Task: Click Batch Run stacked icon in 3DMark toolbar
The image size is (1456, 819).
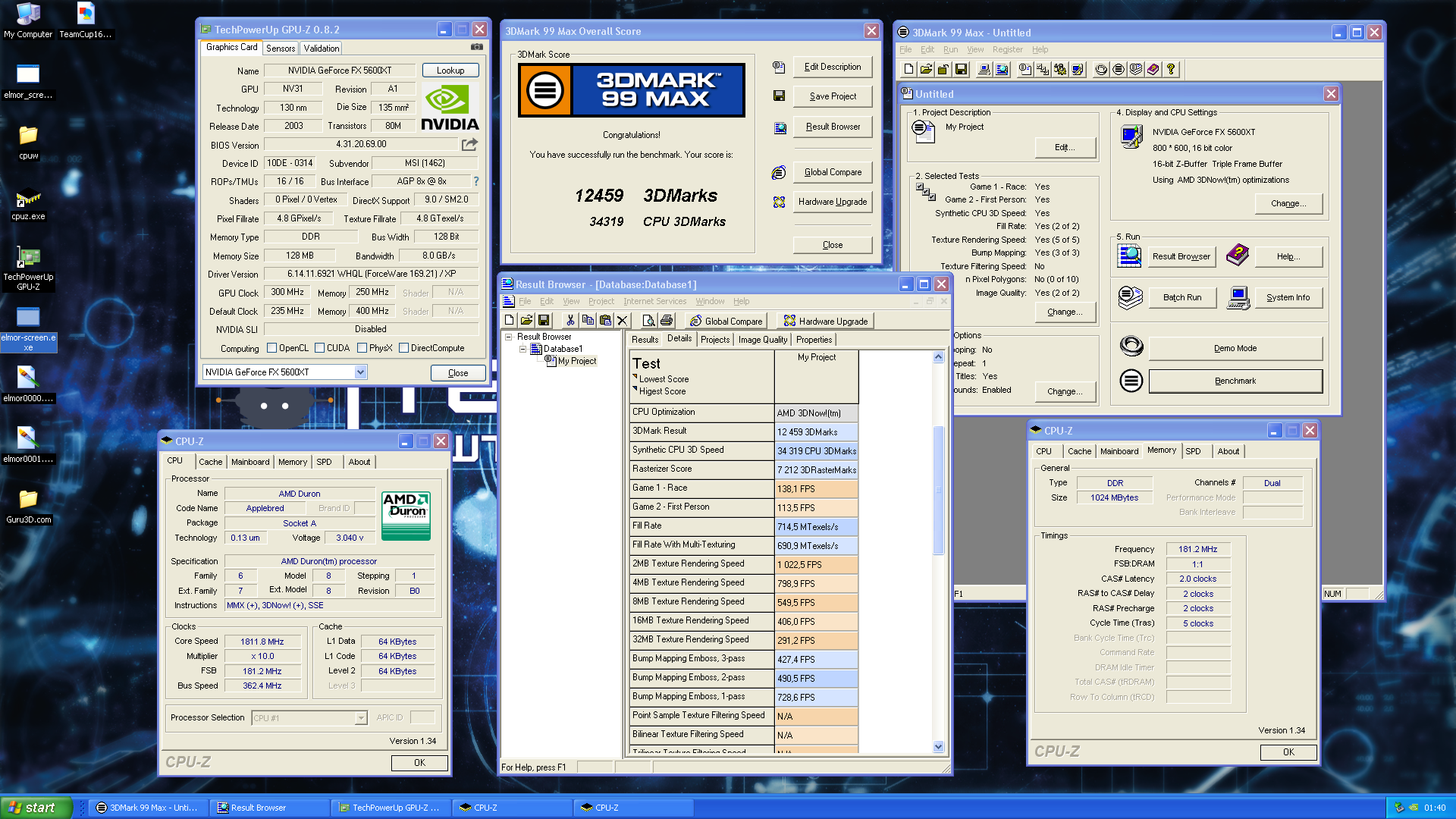Action: [1136, 70]
